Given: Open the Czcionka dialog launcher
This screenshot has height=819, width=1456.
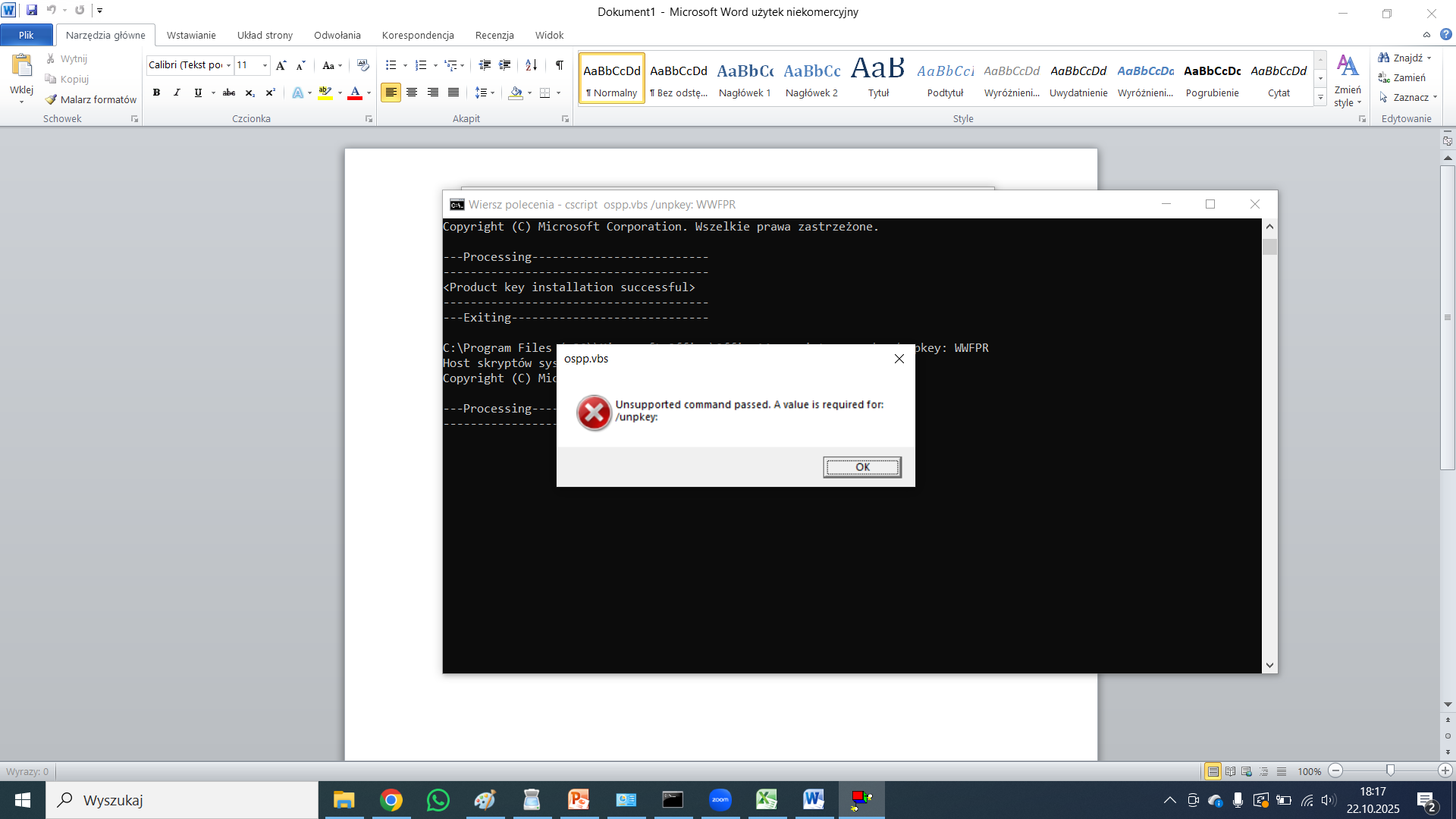Looking at the screenshot, I should pos(369,119).
